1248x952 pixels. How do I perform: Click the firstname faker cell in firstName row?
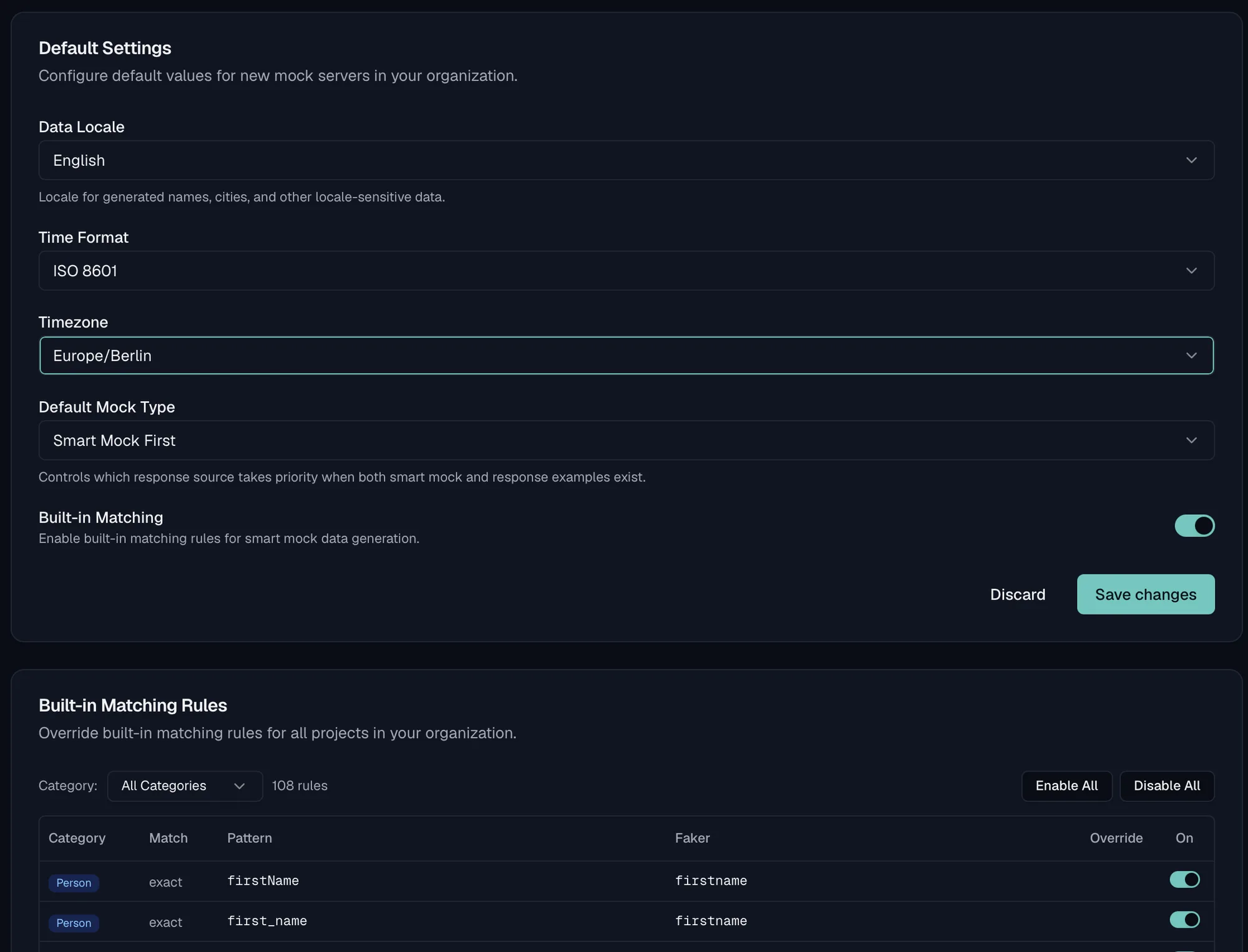[711, 881]
